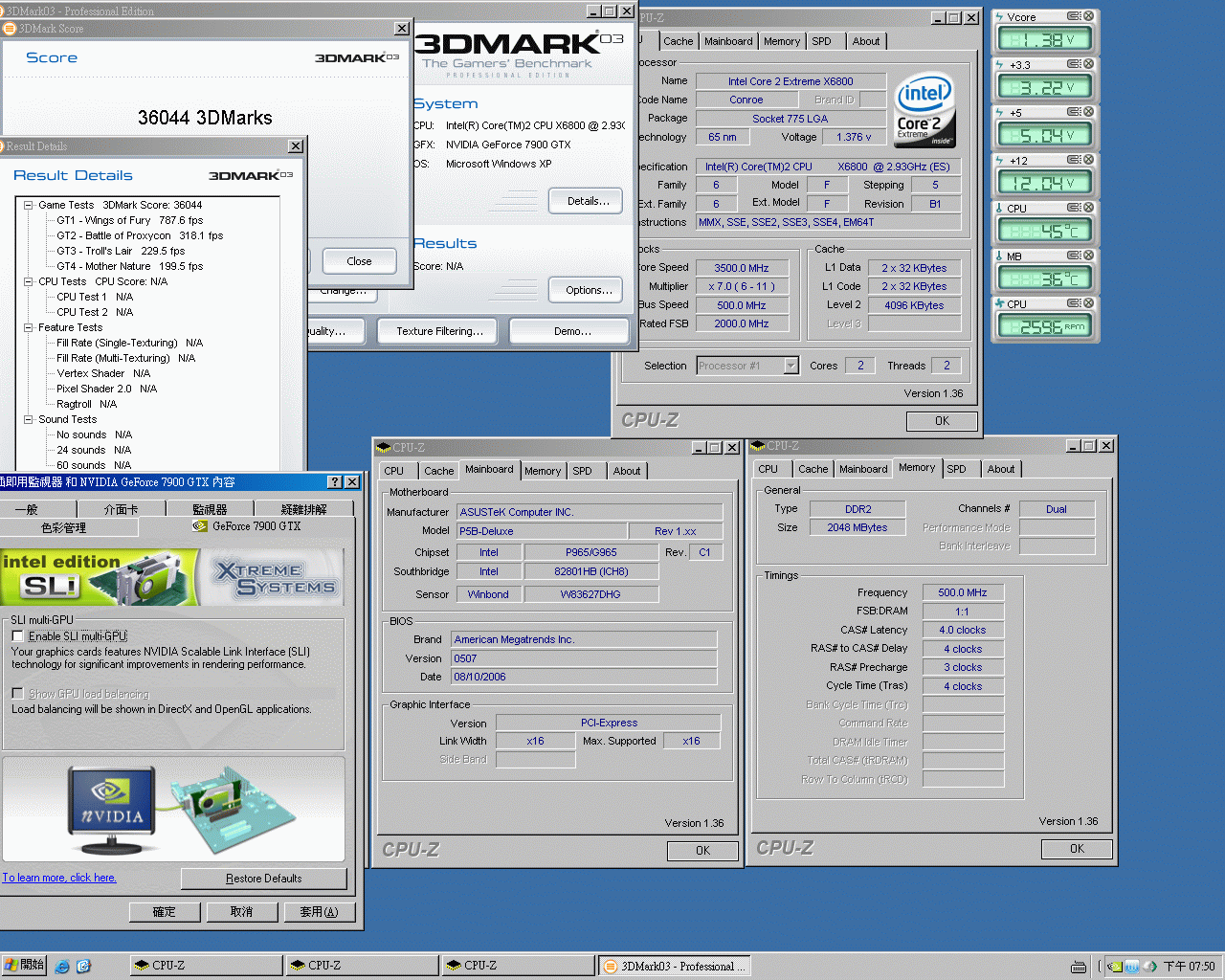Screen dimensions: 1225x980
Task: Apply settings with 套用(A) button
Action: click(319, 912)
